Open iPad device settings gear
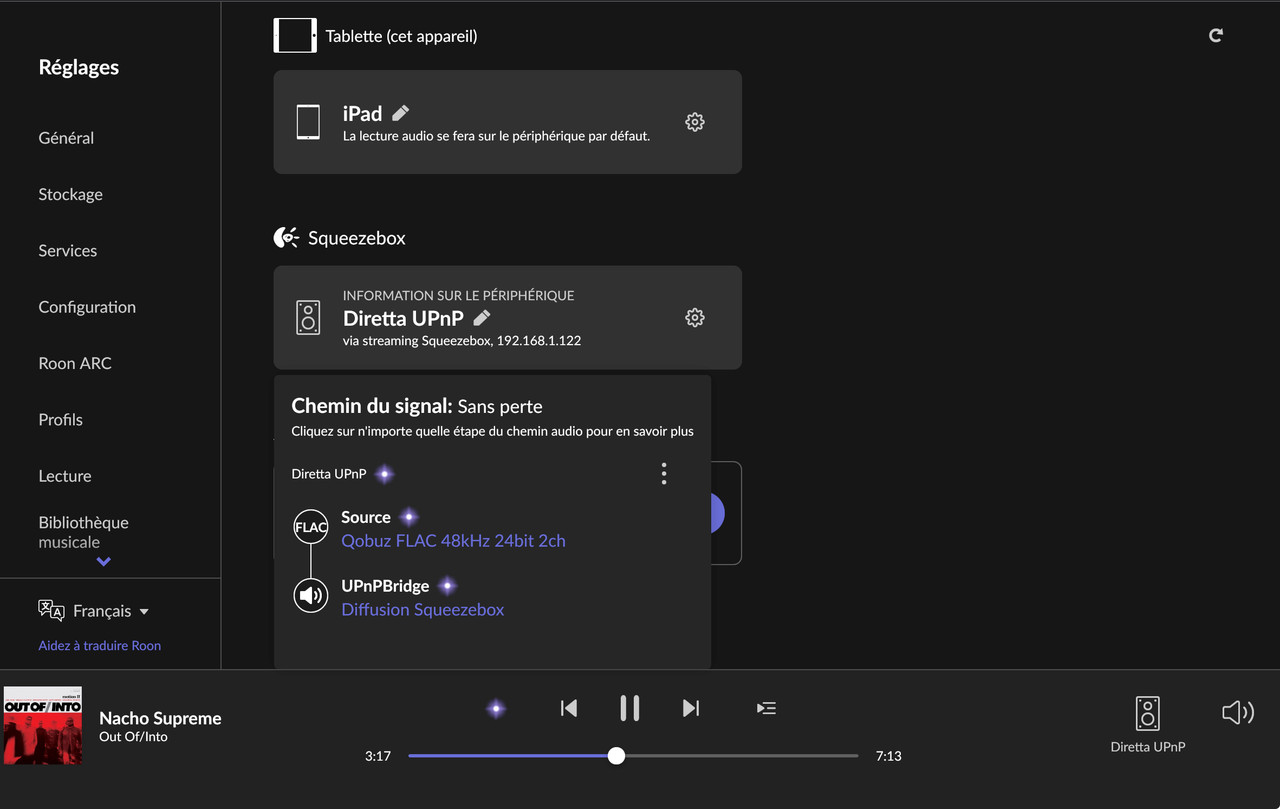This screenshot has height=809, width=1280. [695, 122]
